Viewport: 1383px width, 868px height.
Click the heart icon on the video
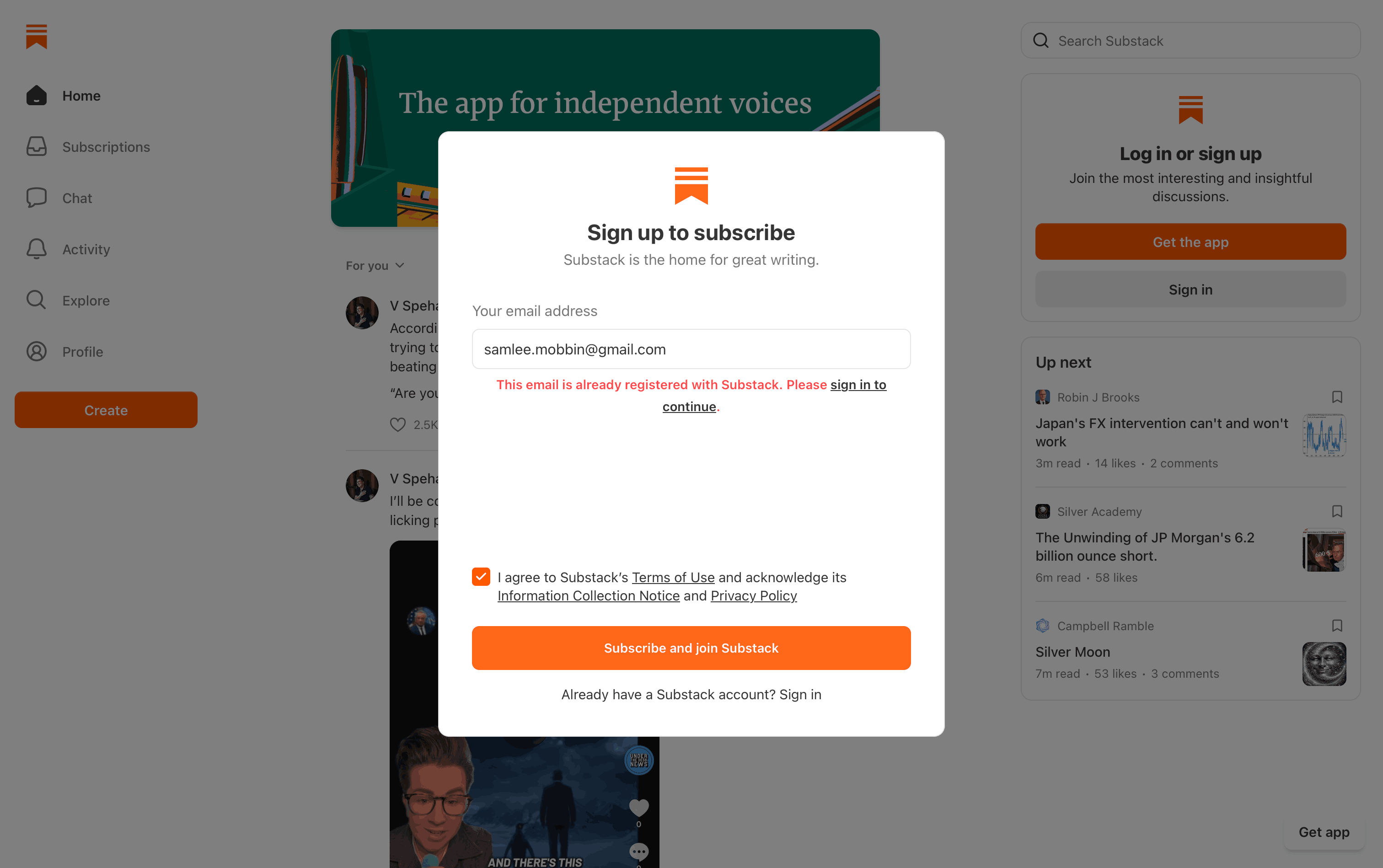638,808
